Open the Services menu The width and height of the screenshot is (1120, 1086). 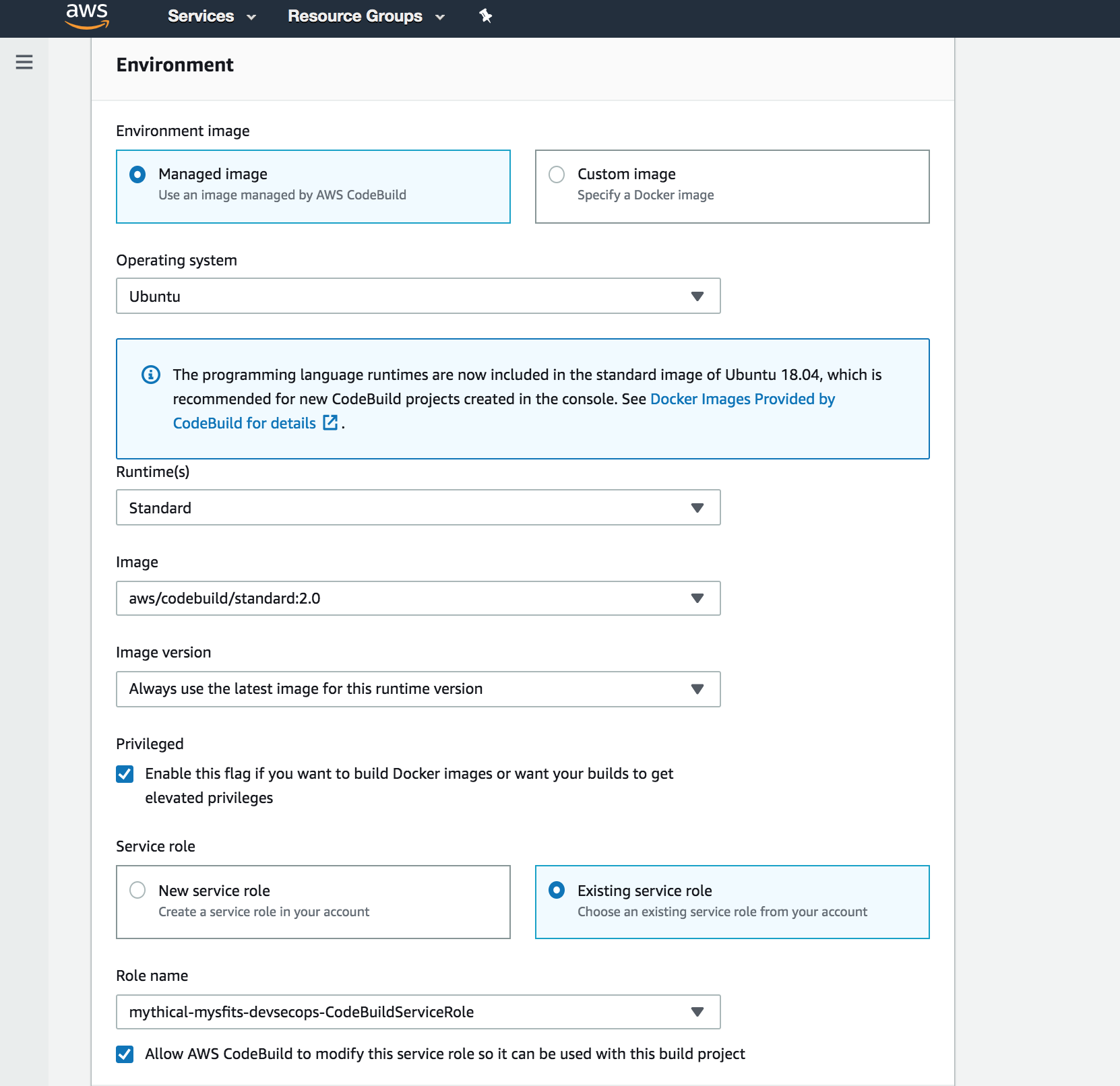212,16
